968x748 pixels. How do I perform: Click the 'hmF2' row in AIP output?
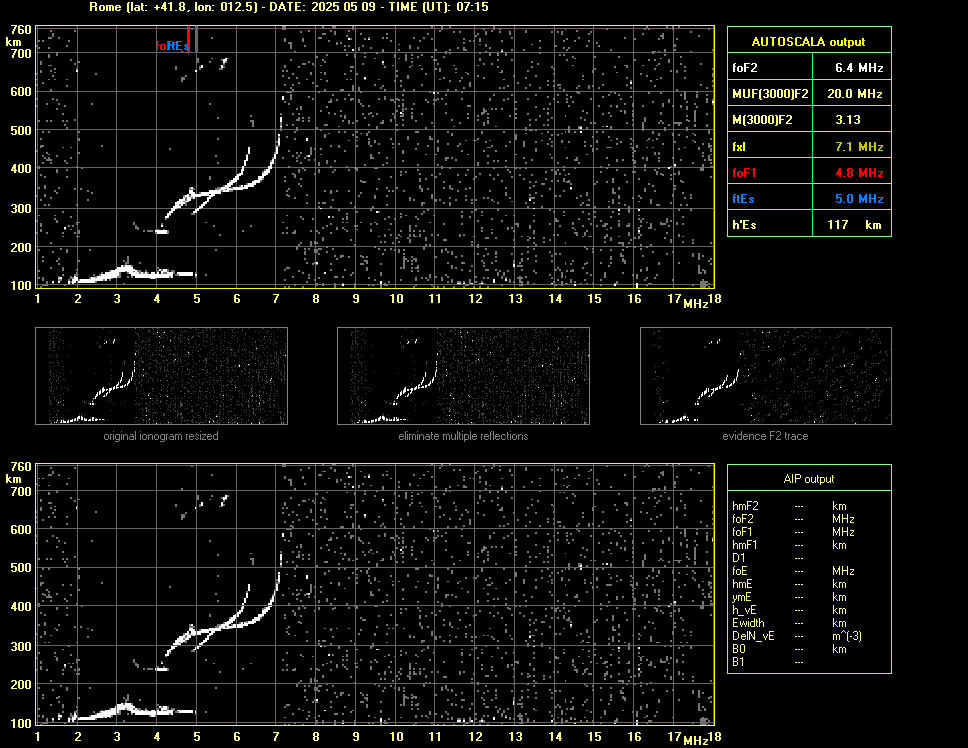(793, 506)
